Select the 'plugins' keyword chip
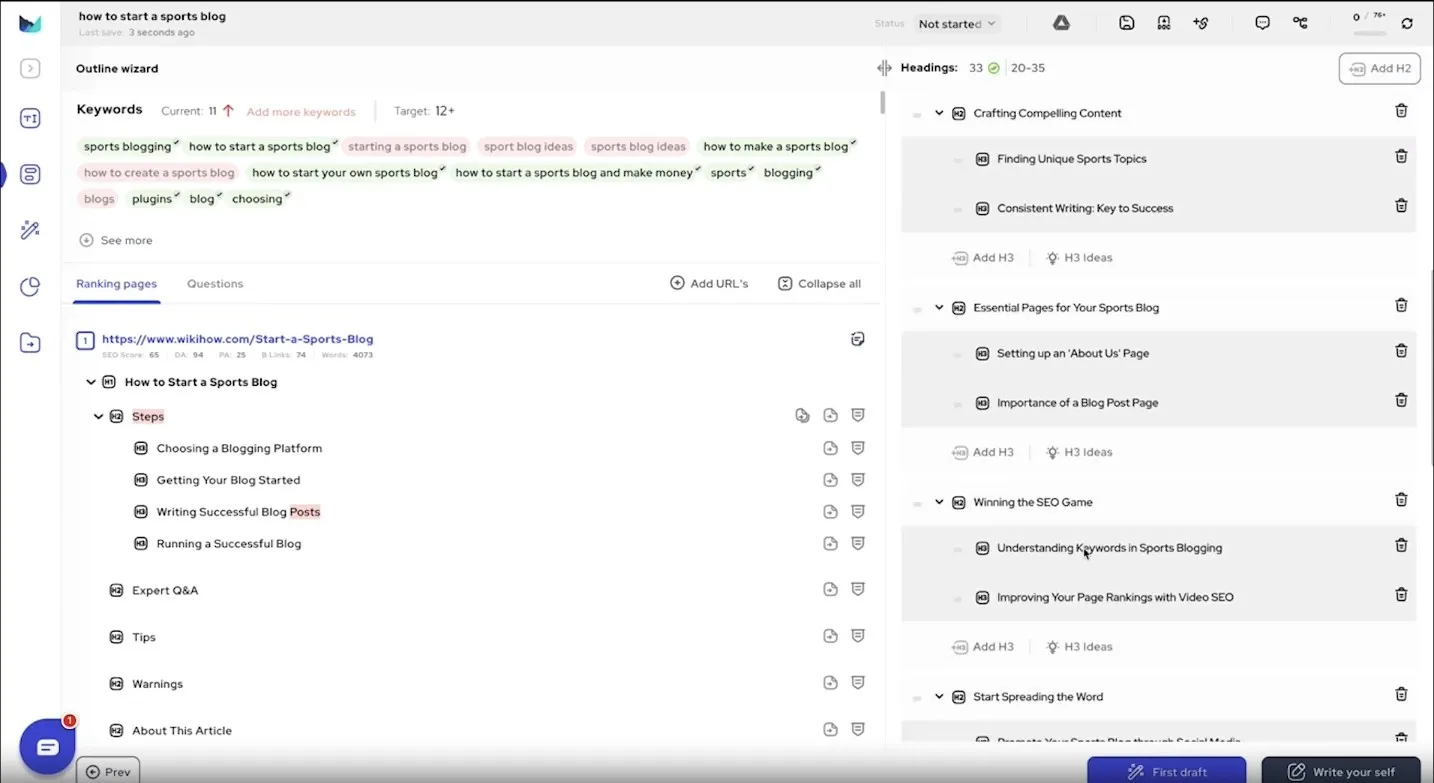This screenshot has width=1434, height=783. [x=155, y=199]
